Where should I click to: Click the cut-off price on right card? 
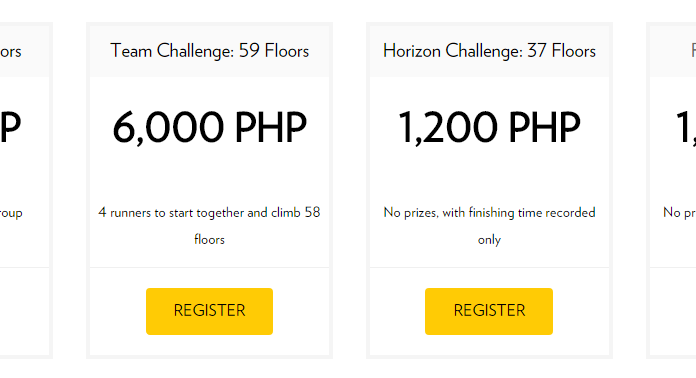pos(686,128)
